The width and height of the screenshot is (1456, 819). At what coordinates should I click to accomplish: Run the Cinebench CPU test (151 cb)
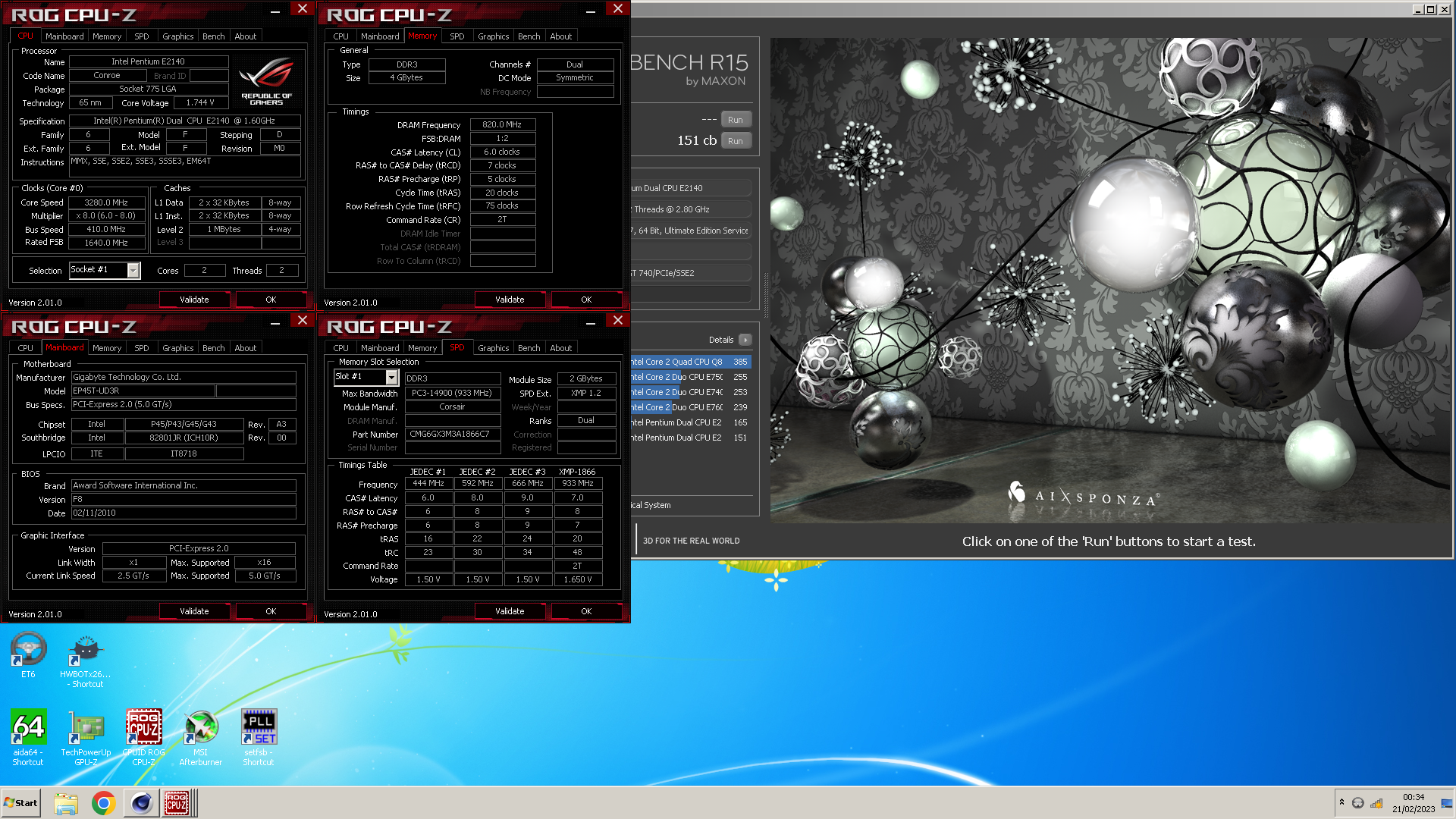(736, 141)
